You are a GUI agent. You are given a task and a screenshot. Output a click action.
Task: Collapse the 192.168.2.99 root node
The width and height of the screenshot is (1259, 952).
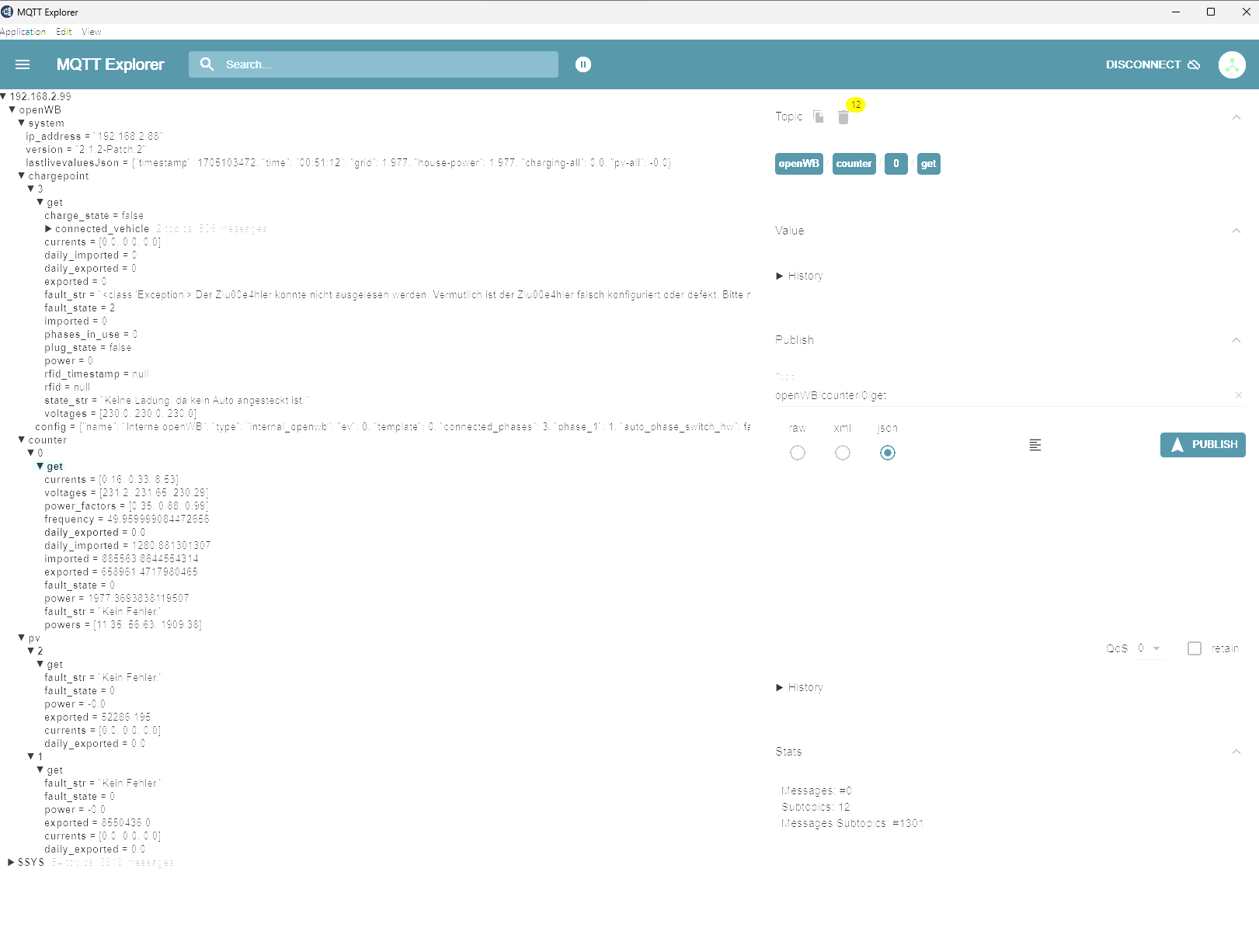4,96
